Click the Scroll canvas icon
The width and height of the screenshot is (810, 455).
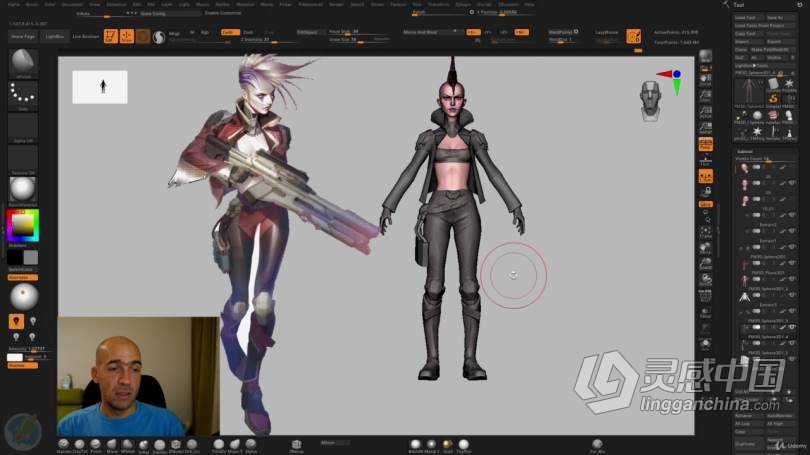pos(705,80)
